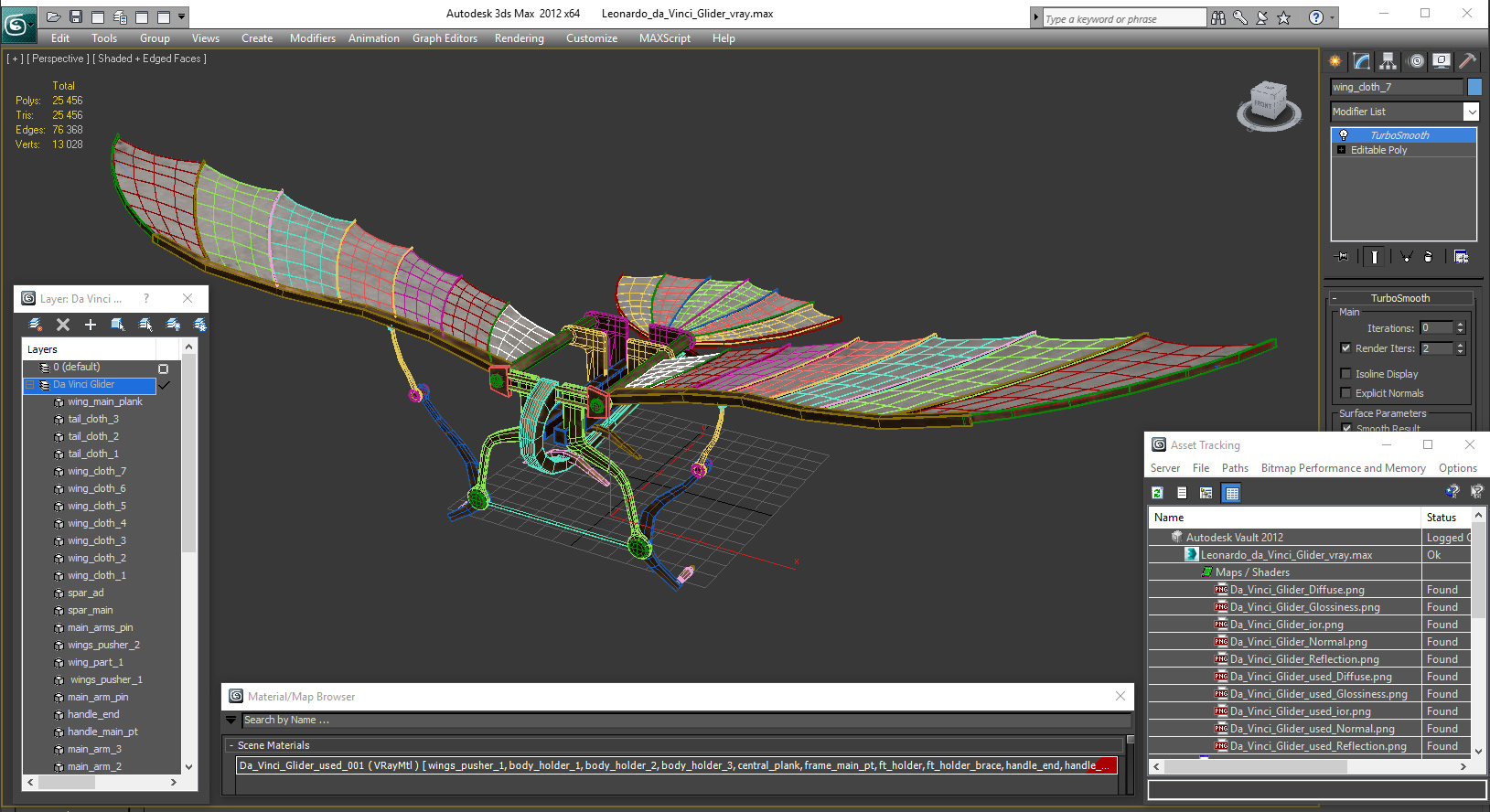The width and height of the screenshot is (1490, 812).
Task: Open Configure Modifier Sets icon
Action: [1461, 257]
